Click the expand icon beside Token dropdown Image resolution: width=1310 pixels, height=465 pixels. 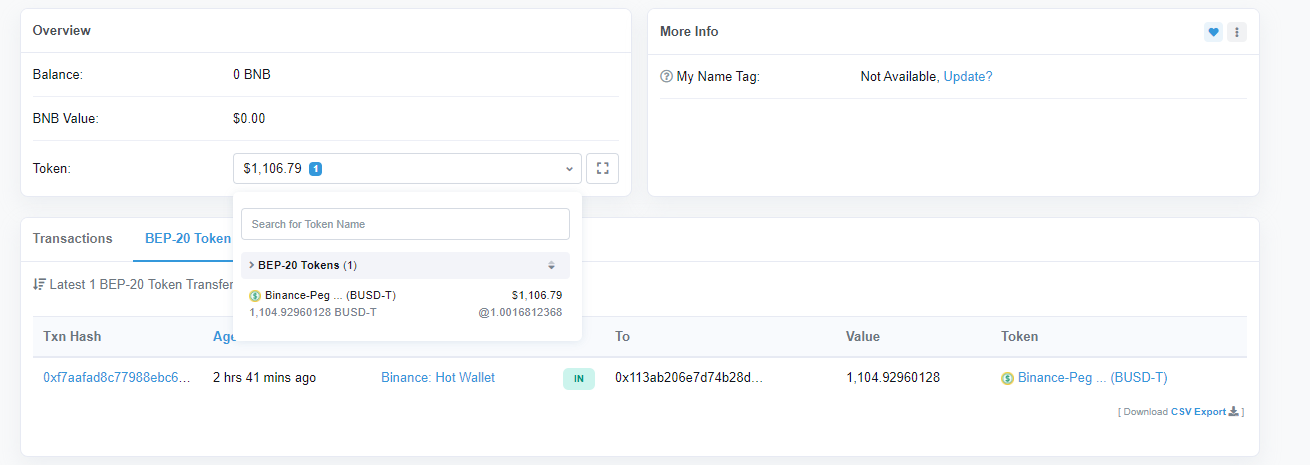point(602,169)
